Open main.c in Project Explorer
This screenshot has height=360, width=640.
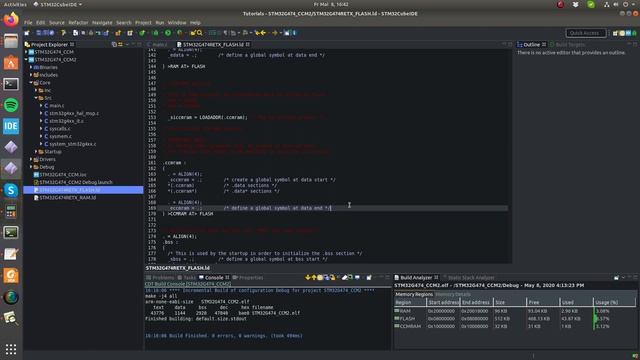56,106
